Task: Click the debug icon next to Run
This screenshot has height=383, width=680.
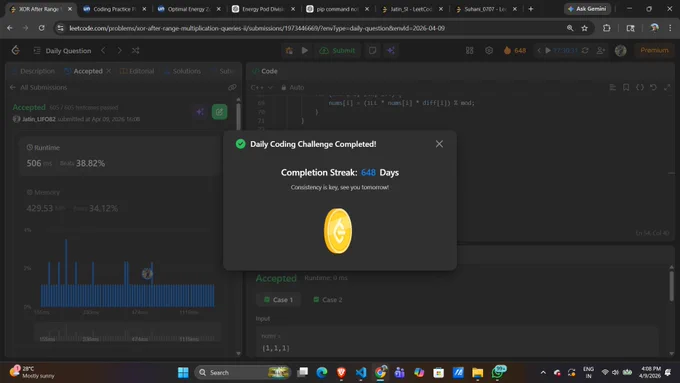Action: [289, 51]
